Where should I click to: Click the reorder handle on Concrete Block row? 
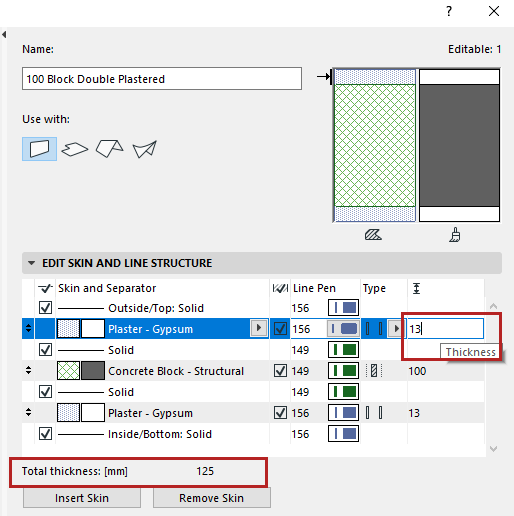pos(28,370)
